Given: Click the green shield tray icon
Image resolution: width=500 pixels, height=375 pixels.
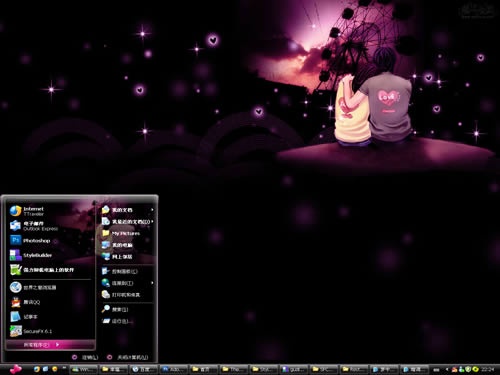Looking at the screenshot, I should point(468,369).
